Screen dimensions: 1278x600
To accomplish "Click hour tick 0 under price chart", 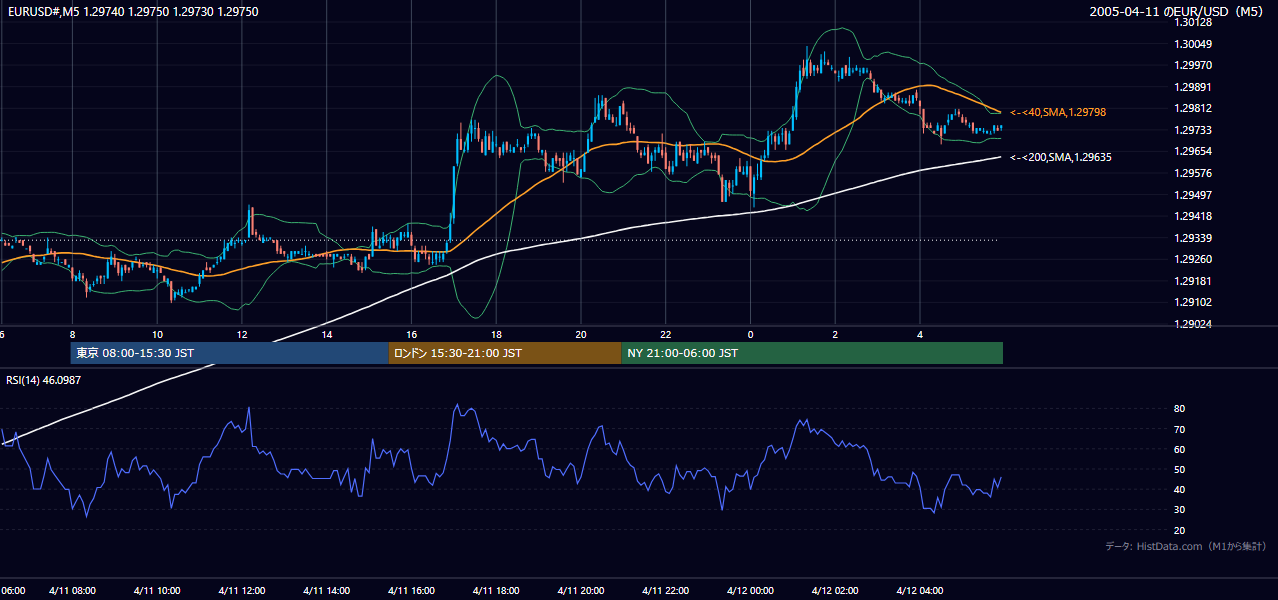I will 751,334.
